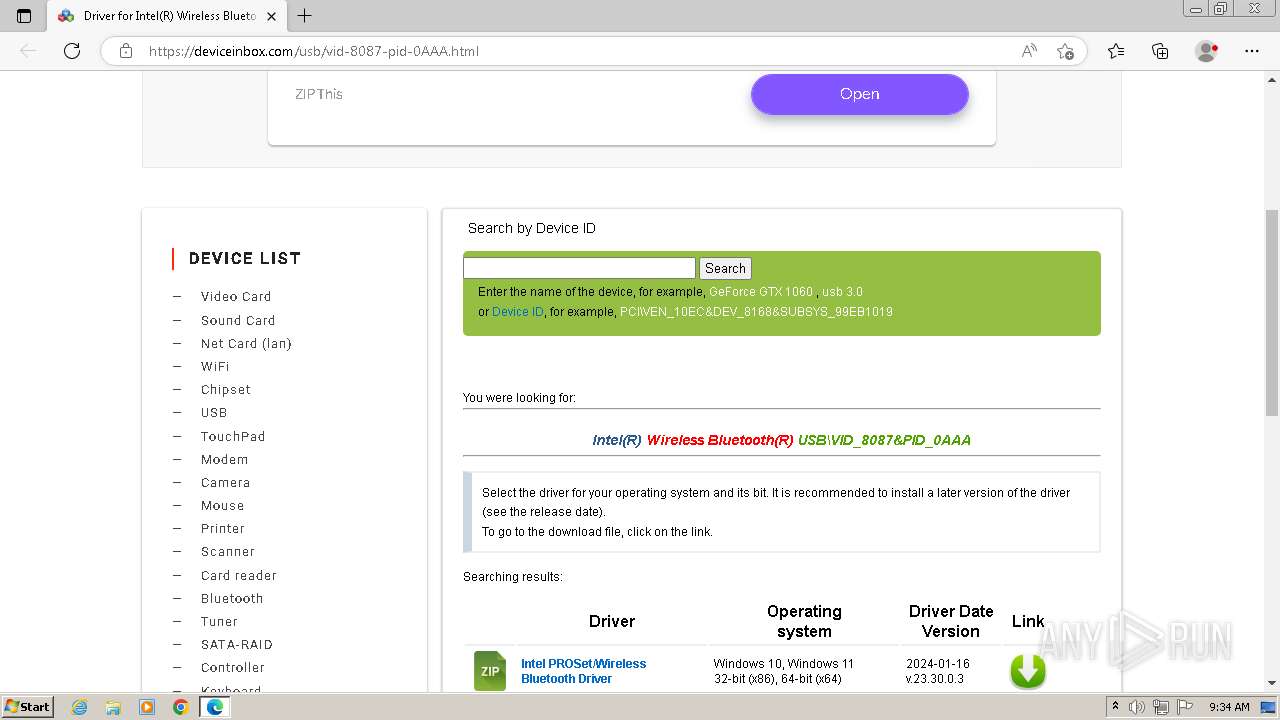Open Video Card category
The image size is (1280, 720).
pos(236,296)
